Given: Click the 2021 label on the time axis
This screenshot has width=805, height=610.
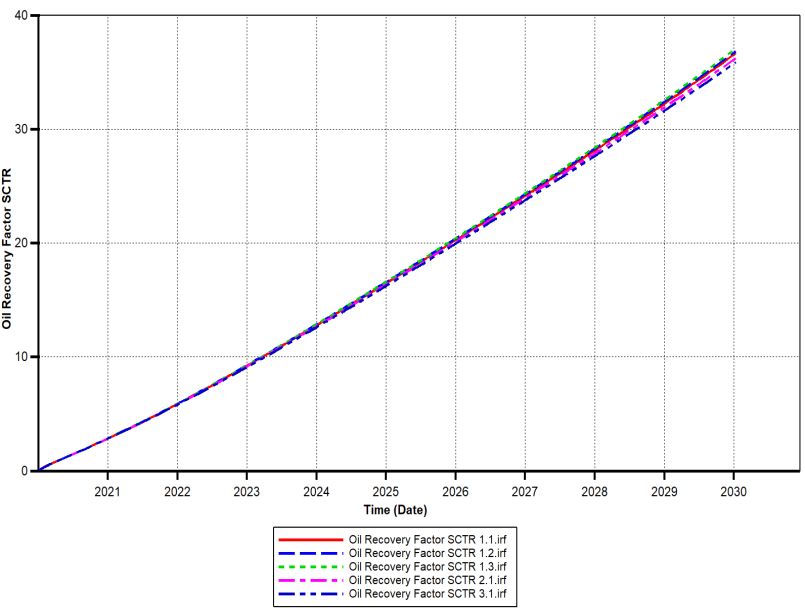Looking at the screenshot, I should click(107, 491).
